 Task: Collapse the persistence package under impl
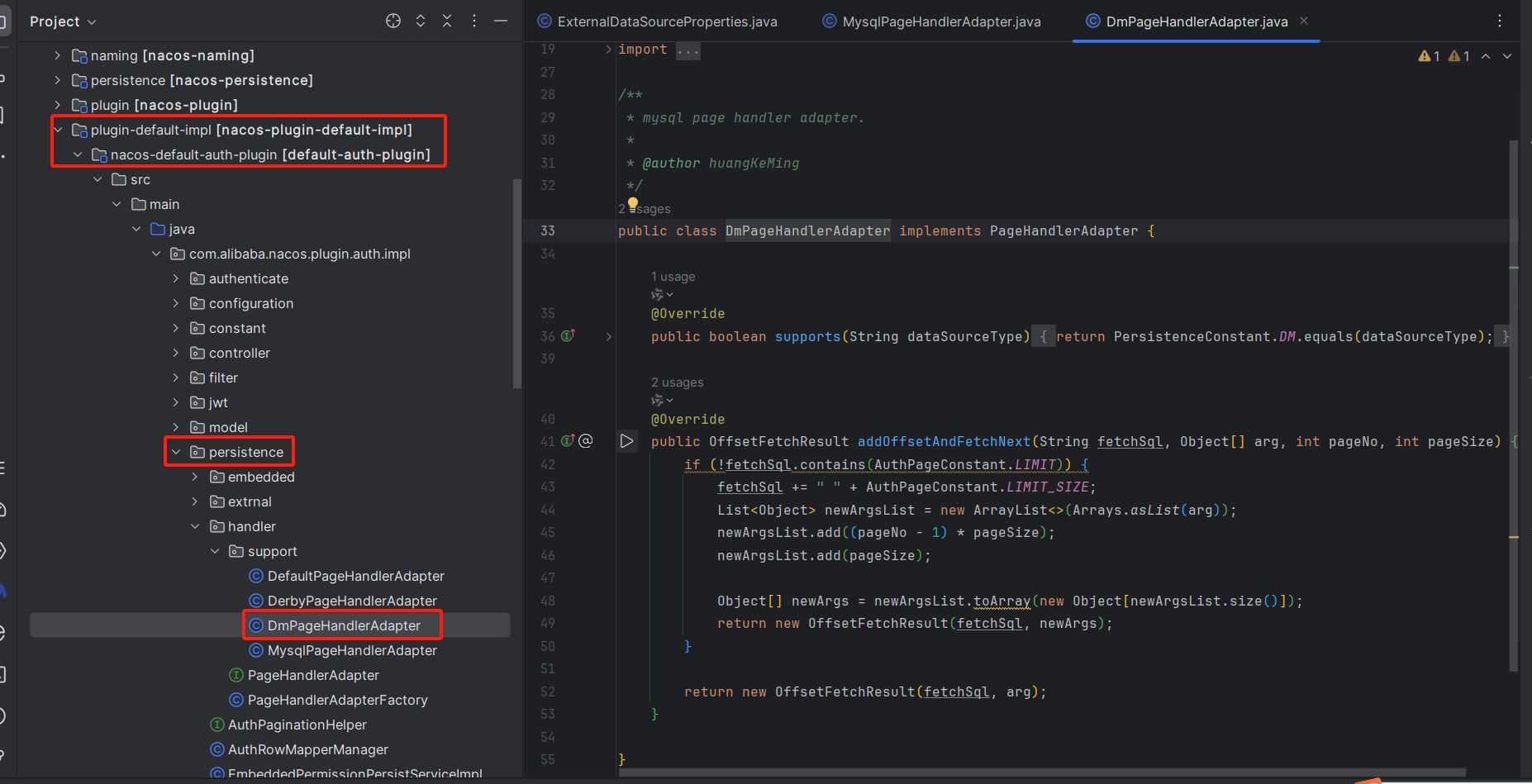pyautogui.click(x=176, y=452)
